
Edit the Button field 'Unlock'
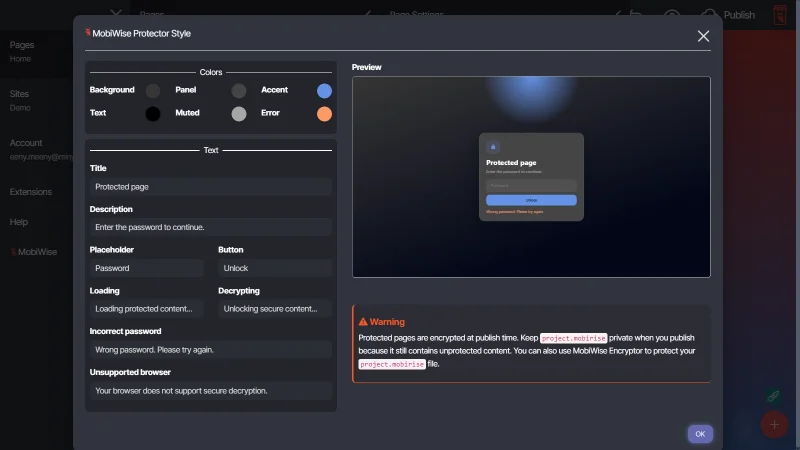275,268
